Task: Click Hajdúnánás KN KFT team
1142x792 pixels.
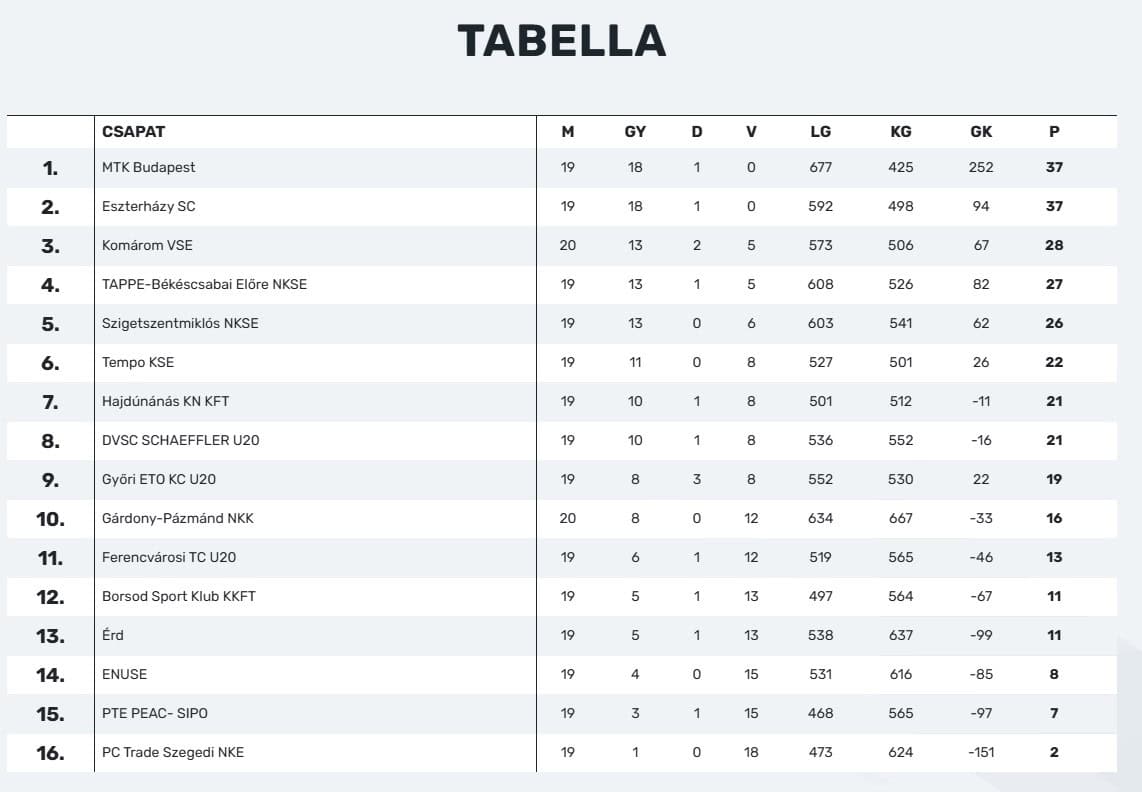Action: [165, 401]
